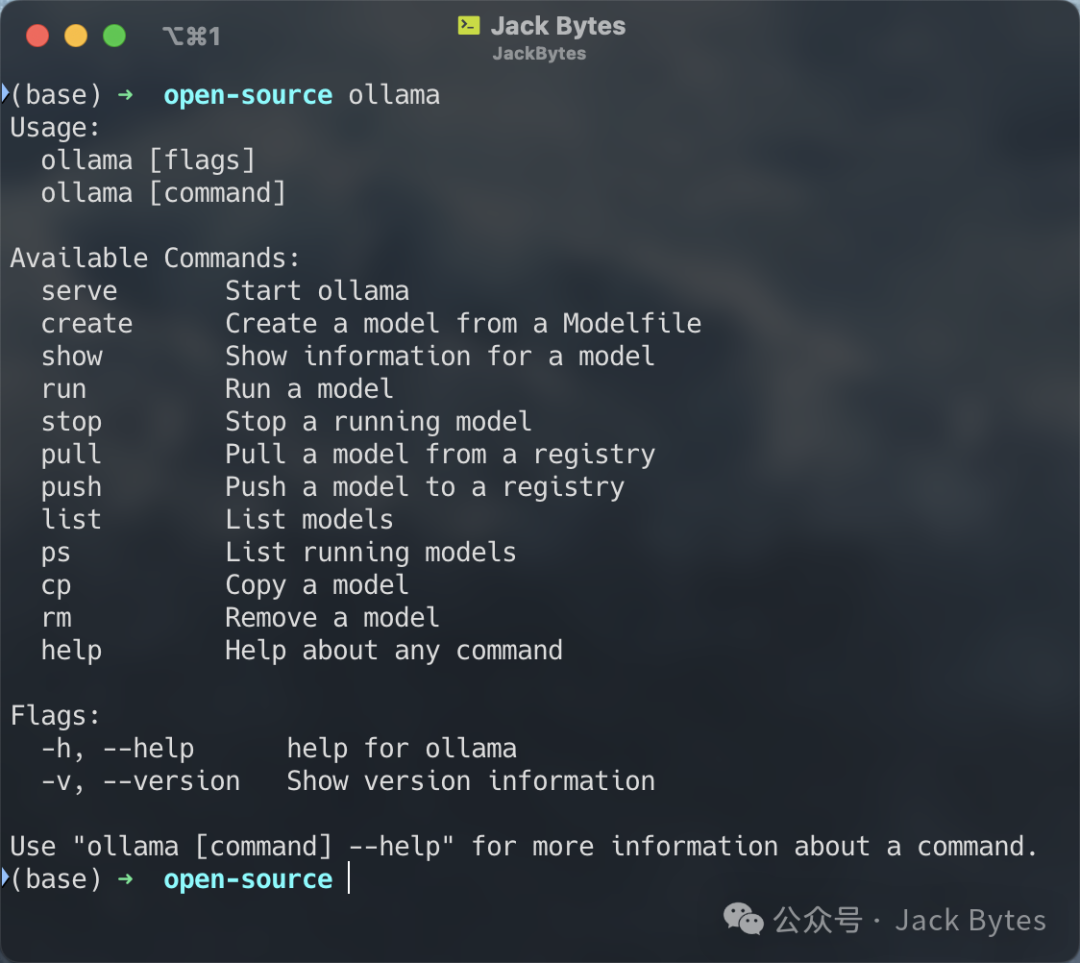Click the 'Flags:' heading
Viewport: 1080px width, 963px height.
[55, 716]
